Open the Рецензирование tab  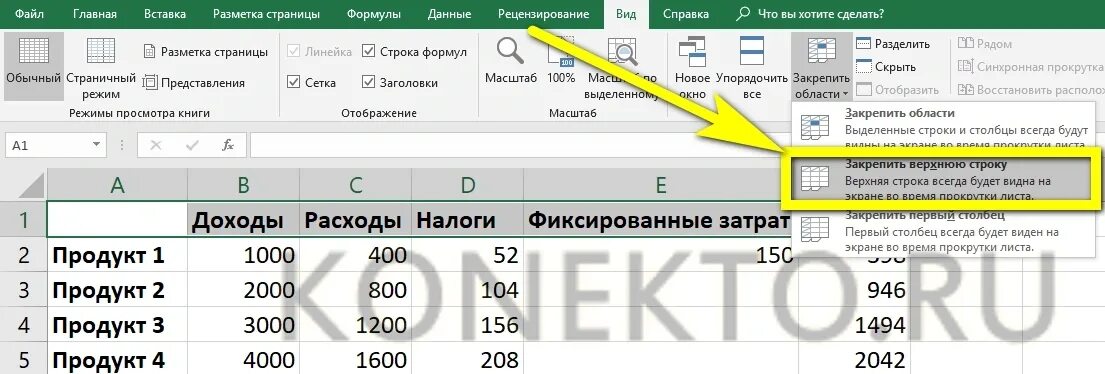543,13
